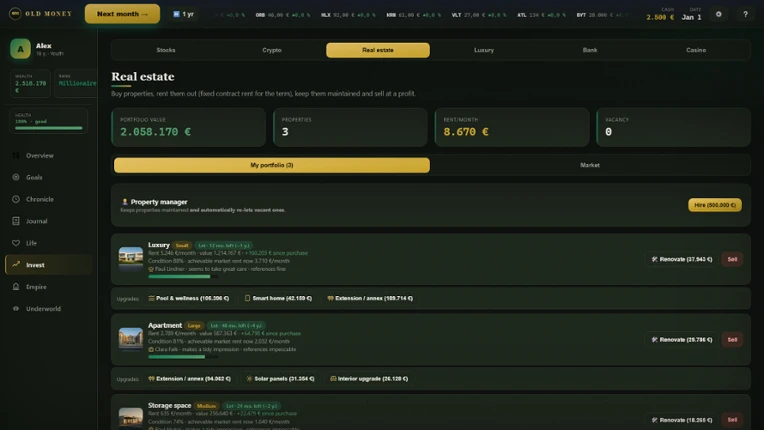Select the Goals target icon

(16, 177)
